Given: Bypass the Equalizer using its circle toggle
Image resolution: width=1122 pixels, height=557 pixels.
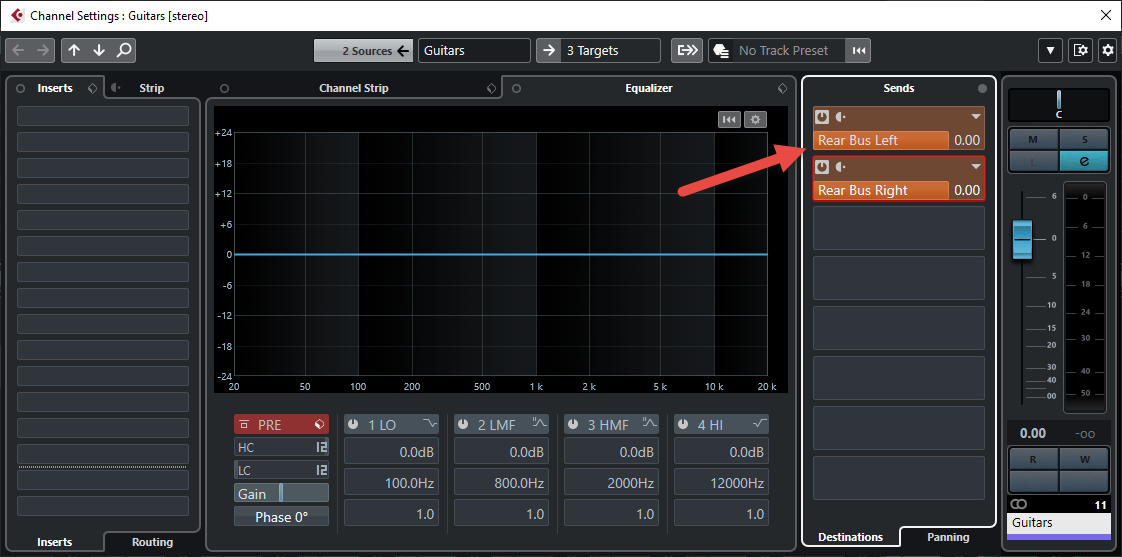Looking at the screenshot, I should point(517,89).
